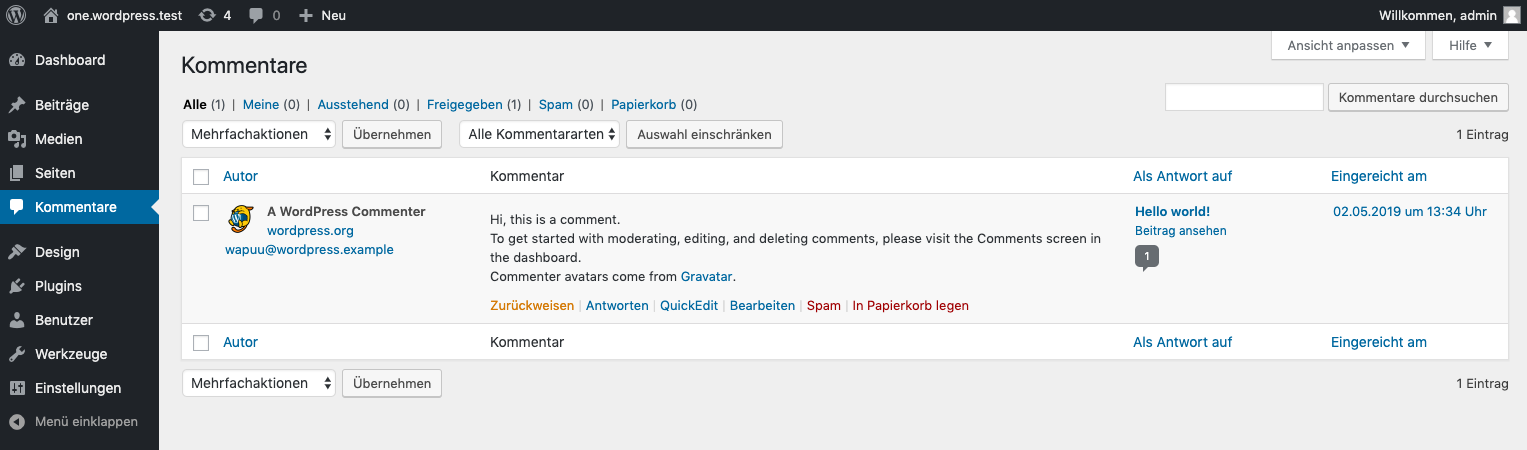Click the Seiten pages icon
This screenshot has width=1527, height=450.
[x=17, y=173]
